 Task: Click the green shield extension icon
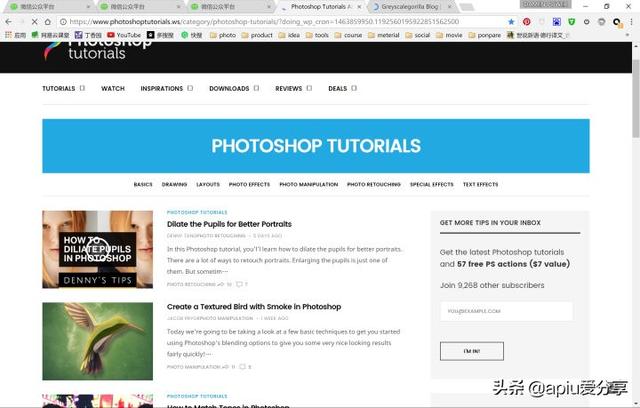click(x=571, y=22)
